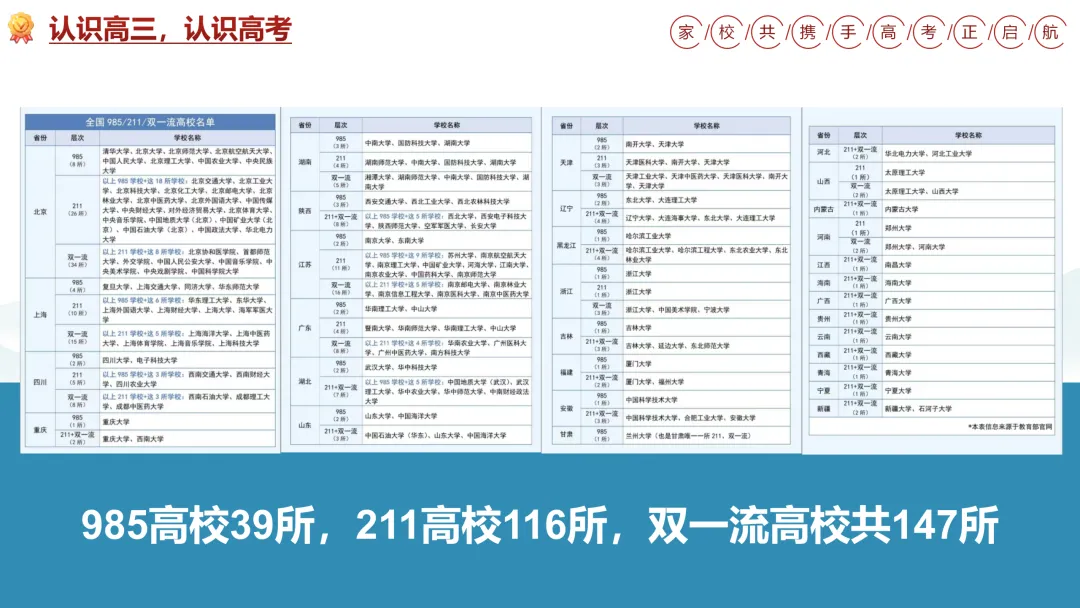Select the 甘肃 province cell
The height and width of the screenshot is (608, 1080).
[x=566, y=435]
